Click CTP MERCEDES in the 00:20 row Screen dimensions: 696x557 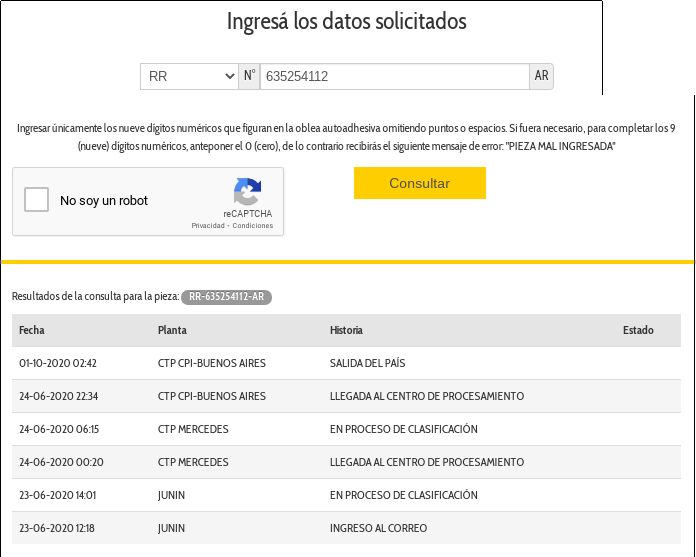(193, 462)
